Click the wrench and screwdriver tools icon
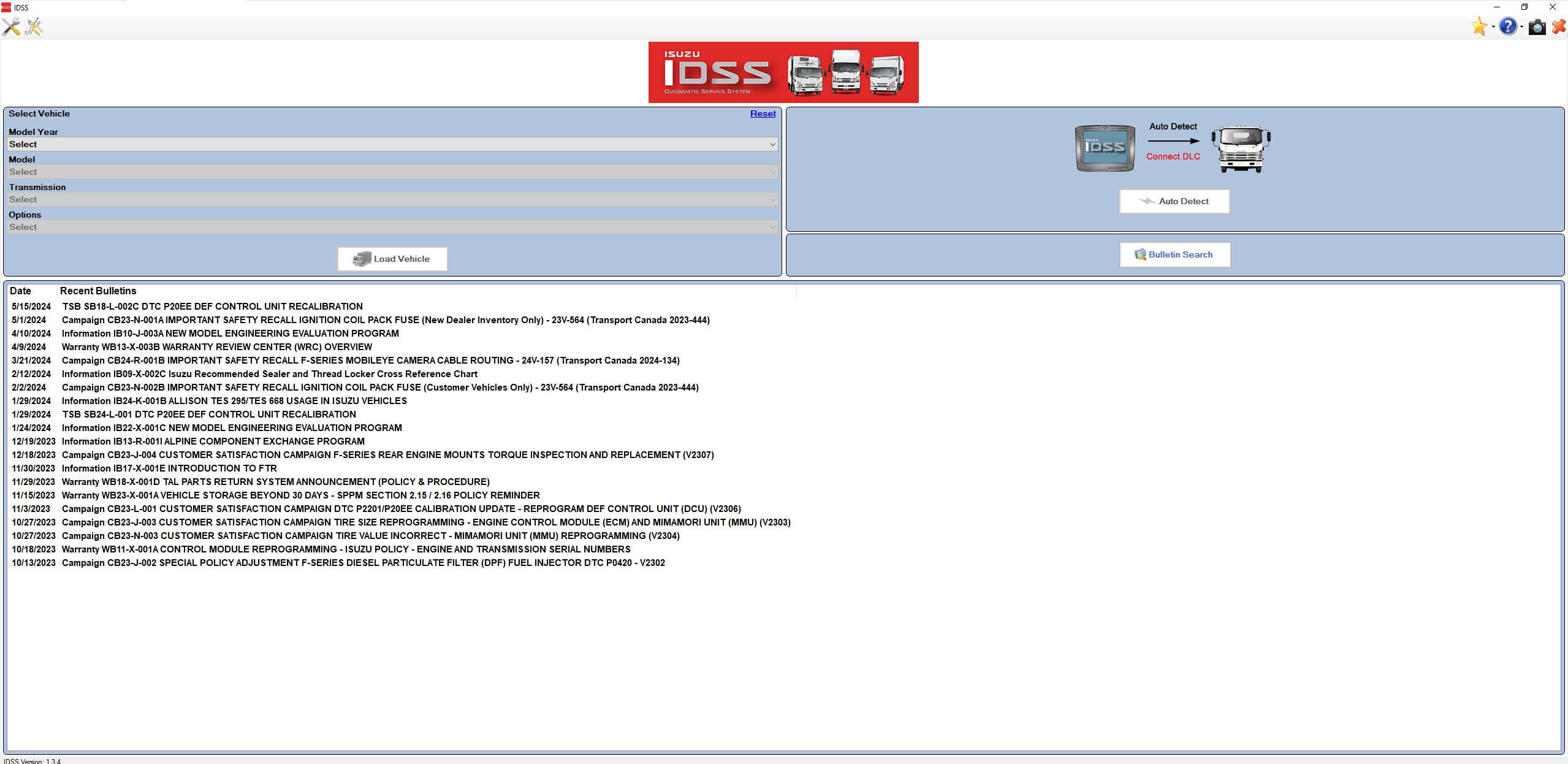 11,27
